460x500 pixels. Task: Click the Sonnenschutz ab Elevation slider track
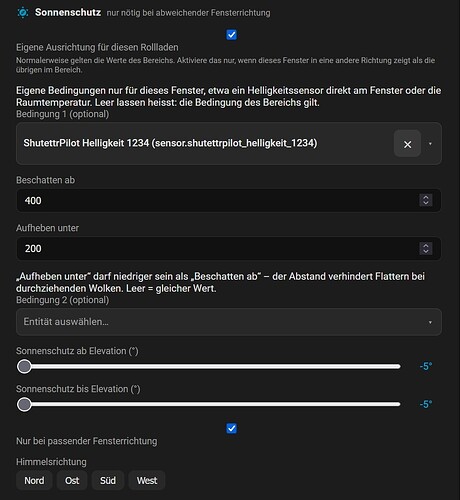pos(212,367)
